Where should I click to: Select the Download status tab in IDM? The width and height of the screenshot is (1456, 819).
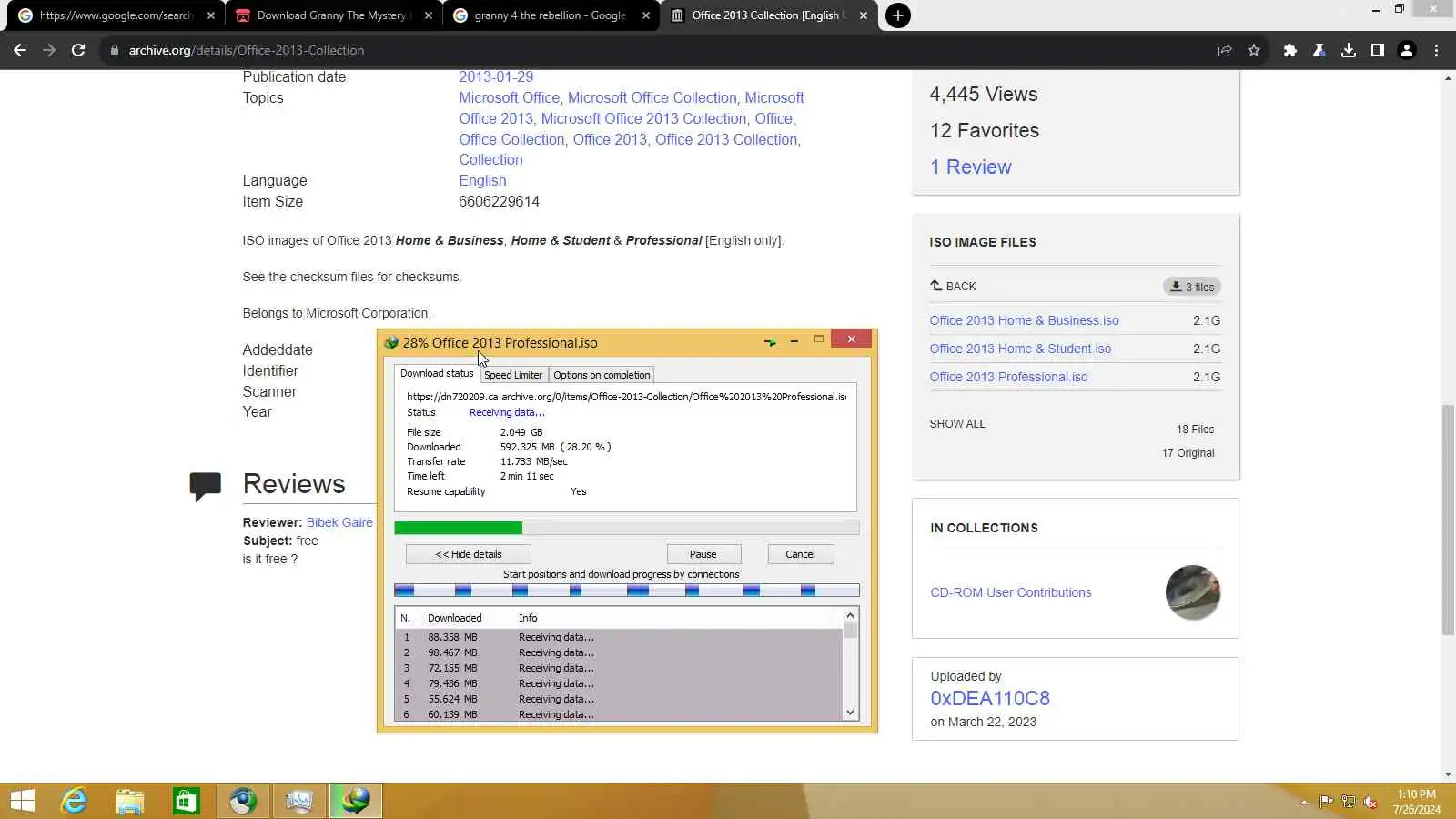coord(437,374)
